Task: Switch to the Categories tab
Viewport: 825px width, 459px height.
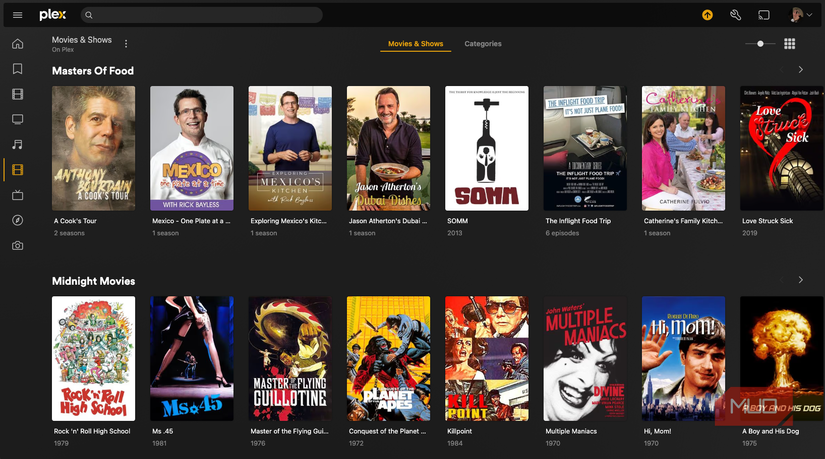Action: tap(482, 44)
